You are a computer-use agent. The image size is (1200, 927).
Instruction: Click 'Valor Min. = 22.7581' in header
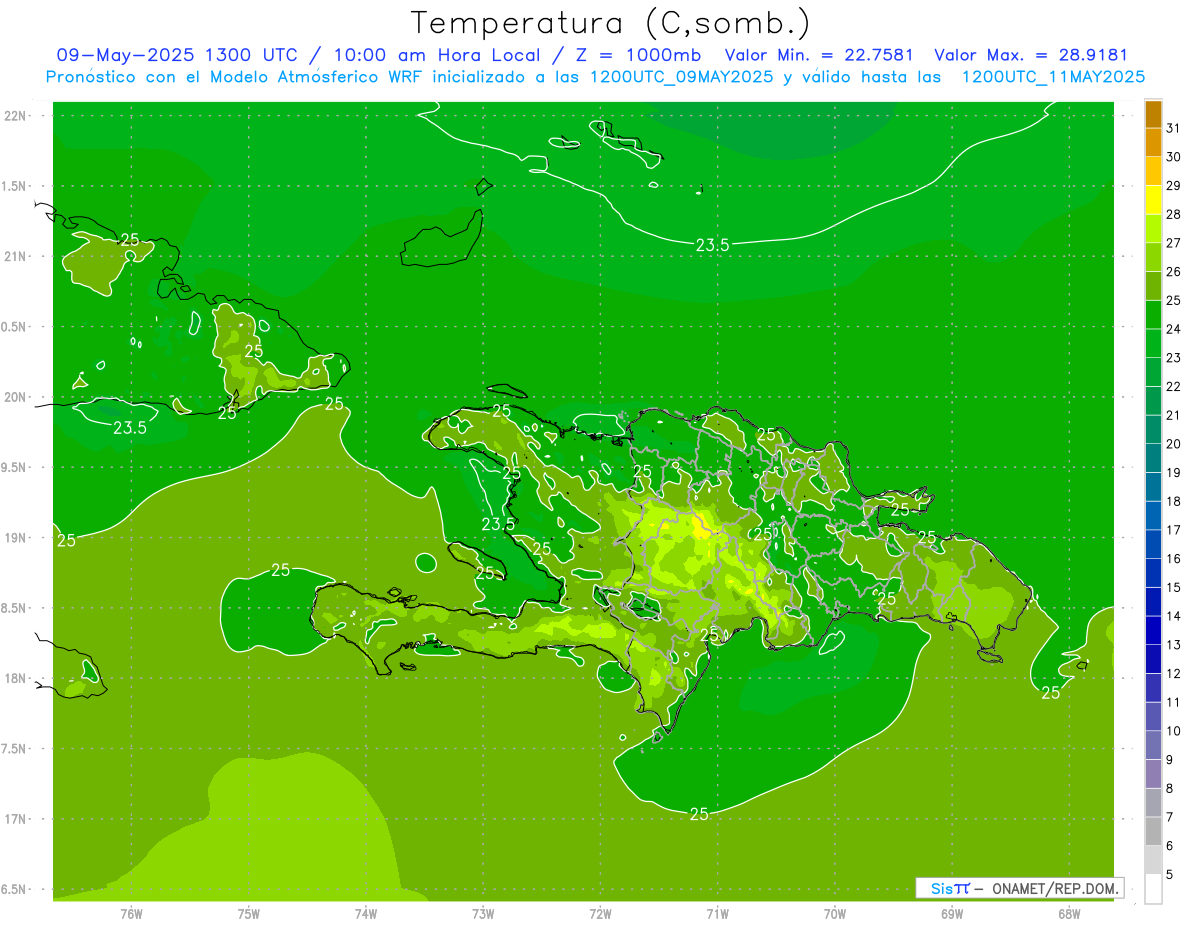[x=819, y=55]
